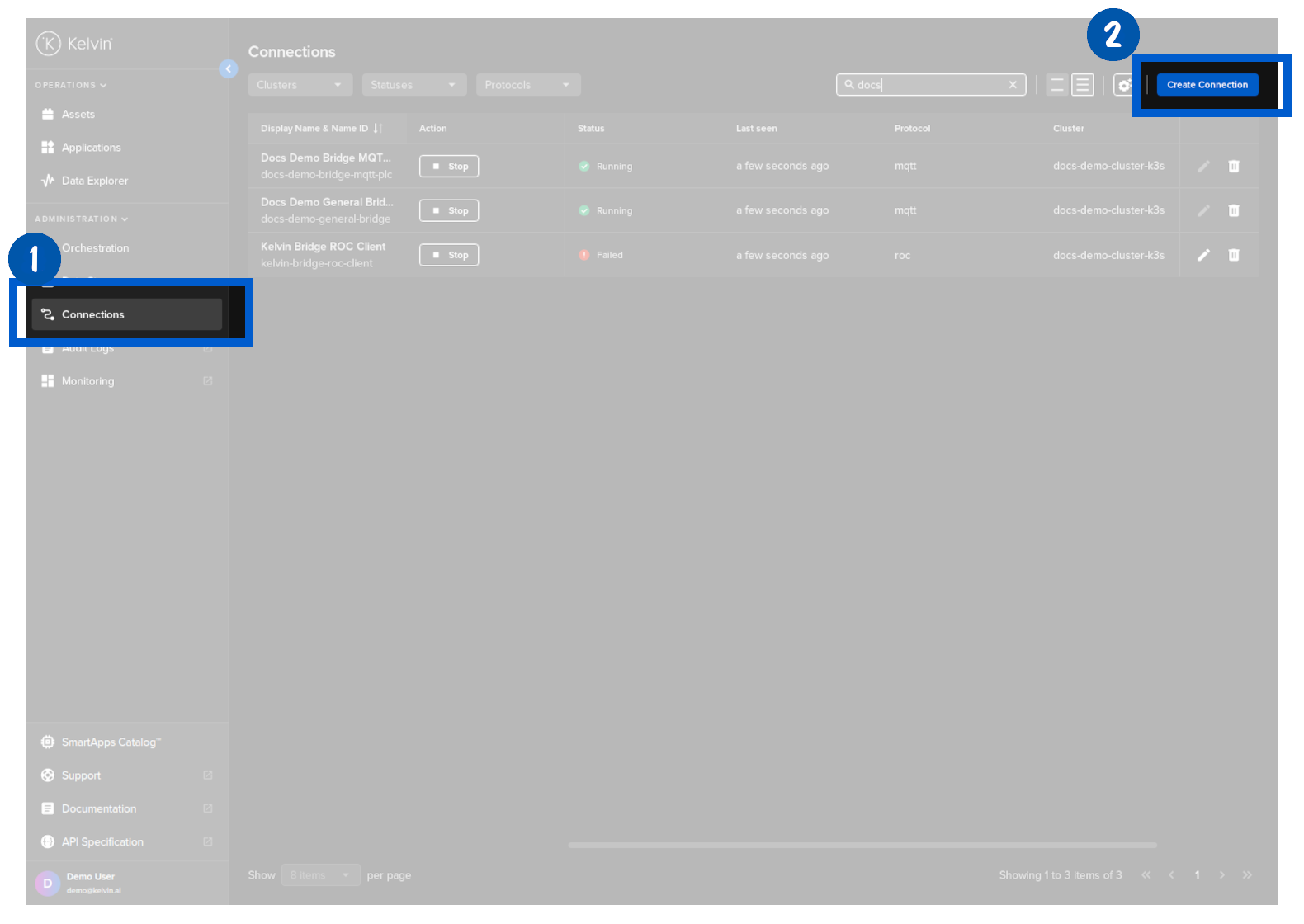Open the Statuses filter dropdown
This screenshot has width=1304, height=924.
[413, 85]
